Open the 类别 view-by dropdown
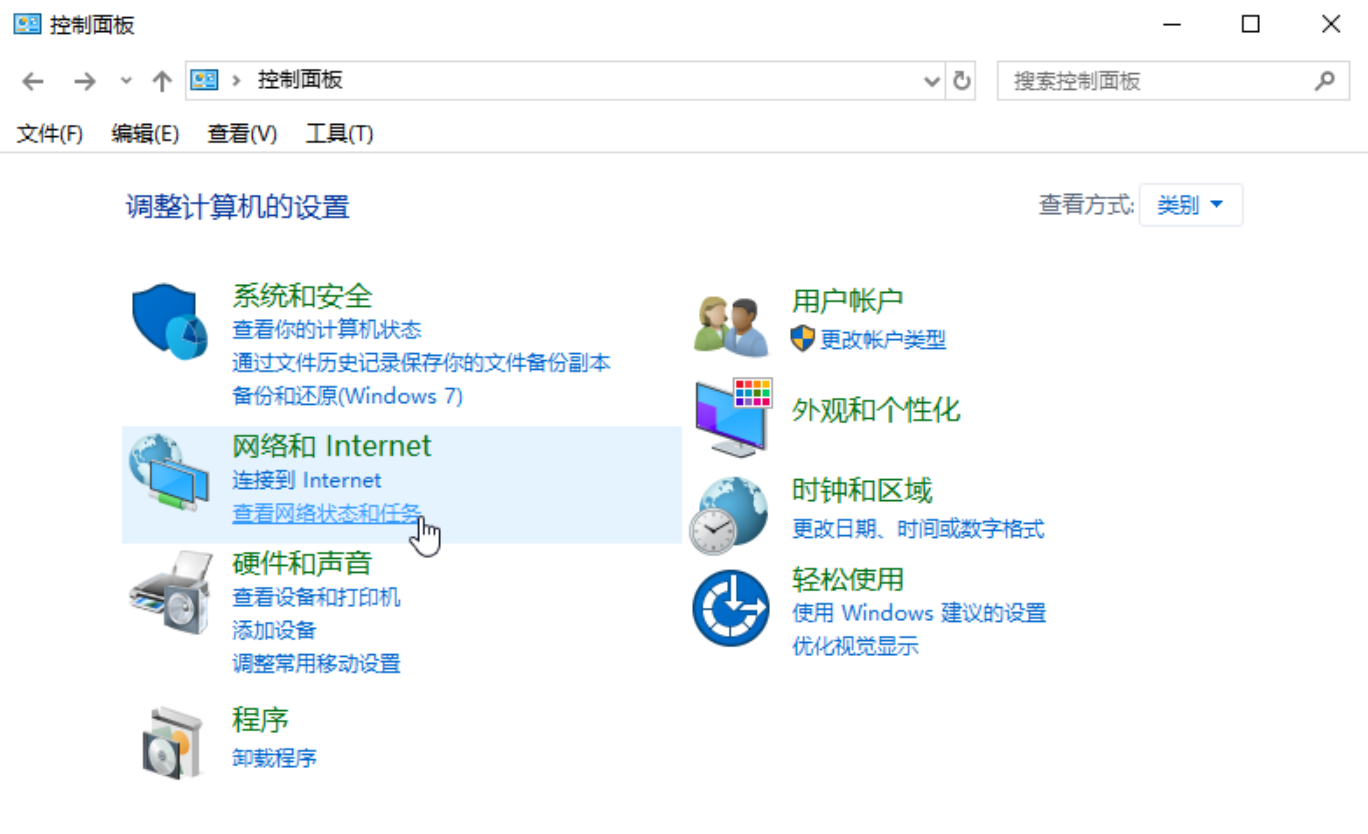 point(1190,205)
